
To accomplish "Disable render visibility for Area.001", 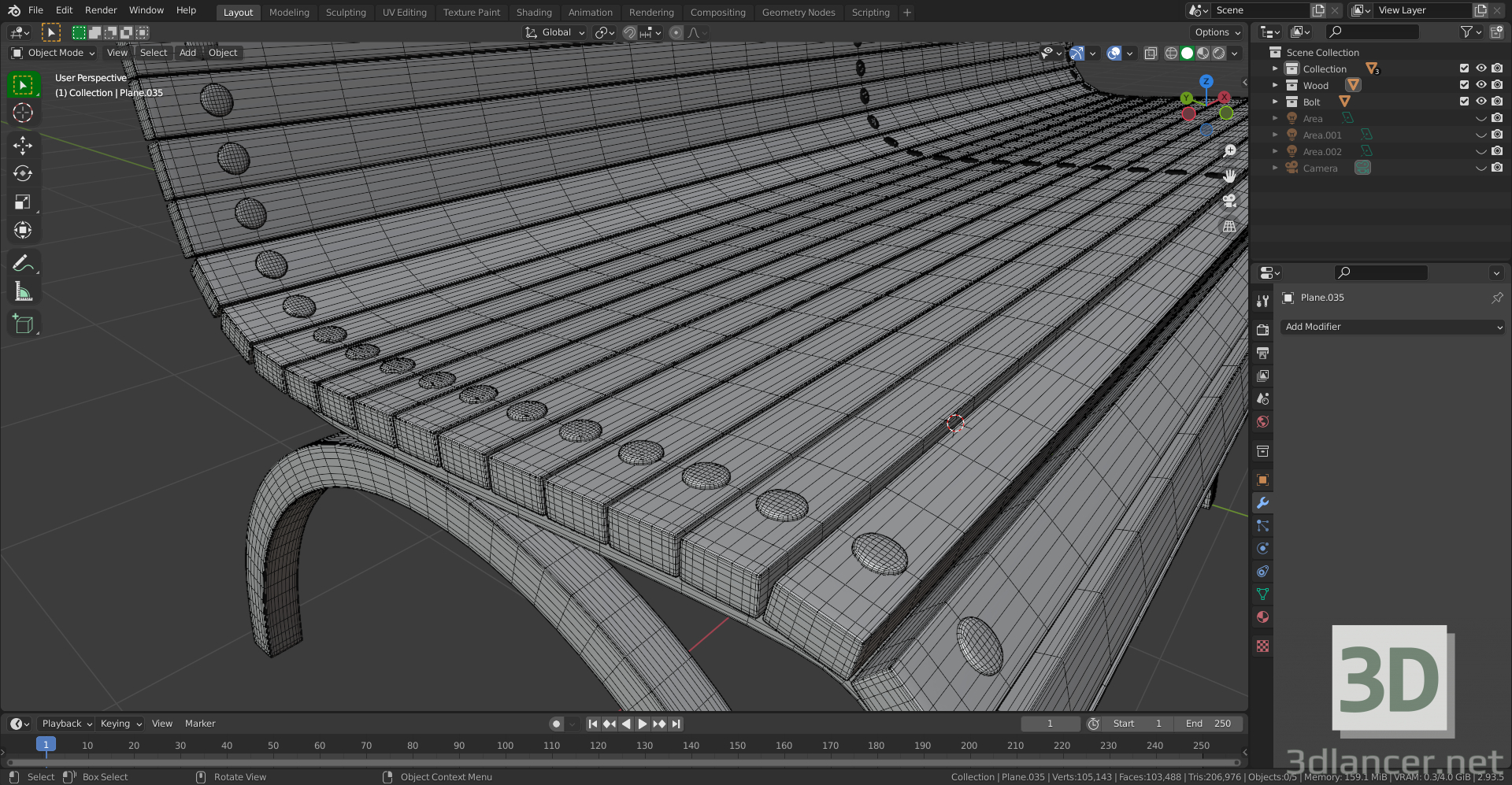I will 1497,135.
